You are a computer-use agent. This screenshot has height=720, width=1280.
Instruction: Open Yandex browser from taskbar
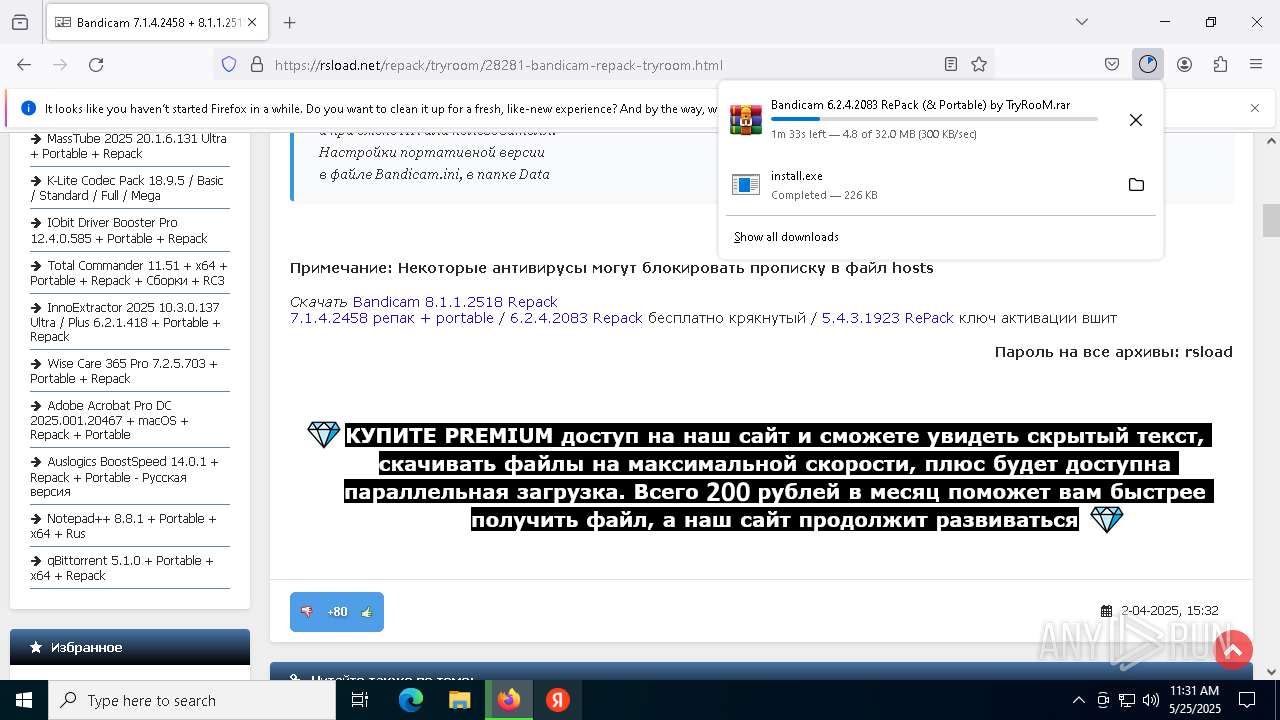(558, 700)
